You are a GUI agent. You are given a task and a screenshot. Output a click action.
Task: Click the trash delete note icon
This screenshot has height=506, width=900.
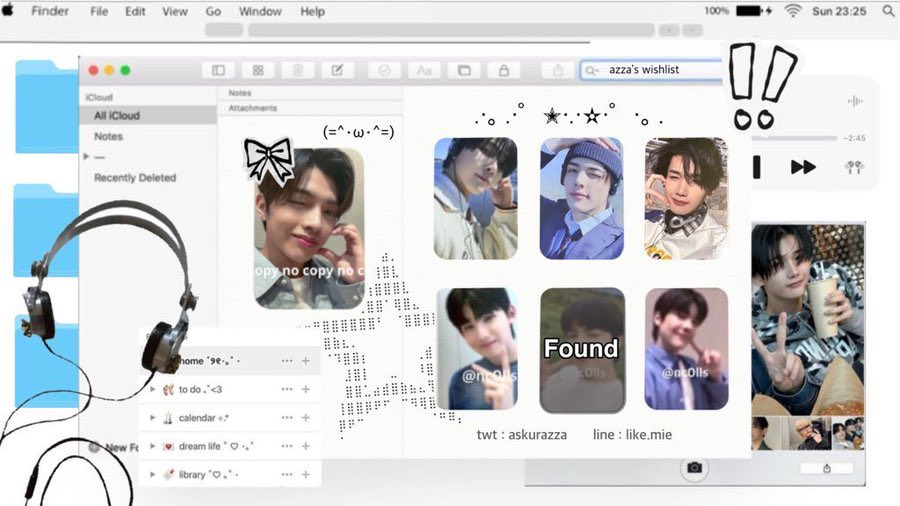coord(297,70)
